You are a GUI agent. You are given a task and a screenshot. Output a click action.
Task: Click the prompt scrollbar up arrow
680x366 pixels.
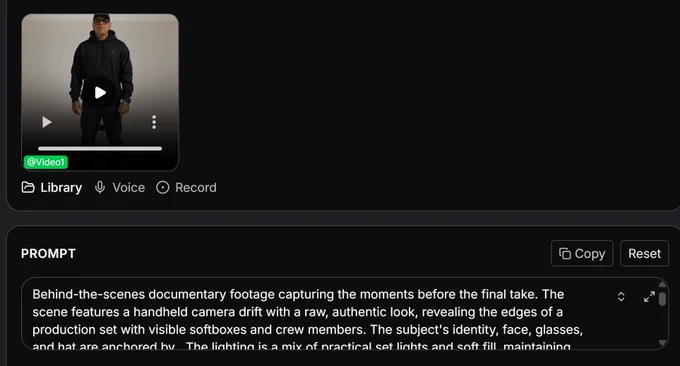coord(662,284)
